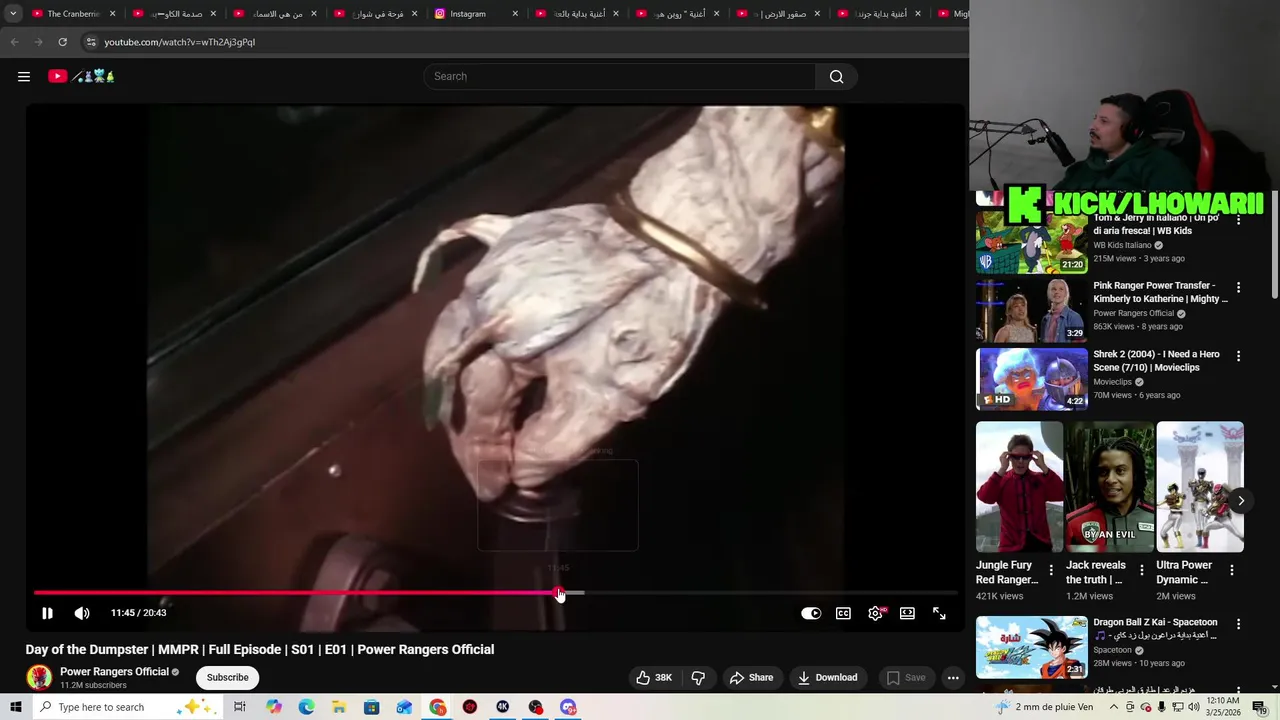Open more actions ellipsis below the video
This screenshot has width=1280, height=720.
[x=953, y=677]
